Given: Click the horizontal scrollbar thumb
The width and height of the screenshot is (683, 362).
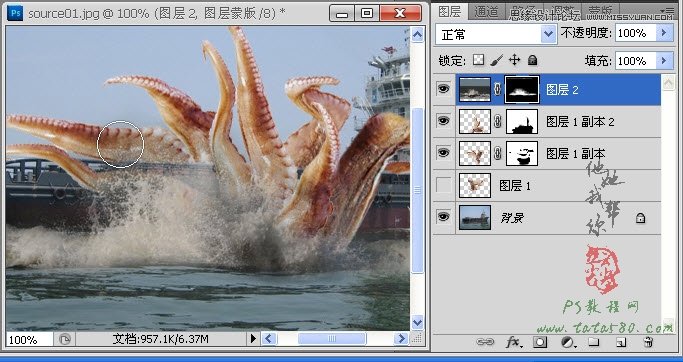Looking at the screenshot, I should click(x=332, y=338).
